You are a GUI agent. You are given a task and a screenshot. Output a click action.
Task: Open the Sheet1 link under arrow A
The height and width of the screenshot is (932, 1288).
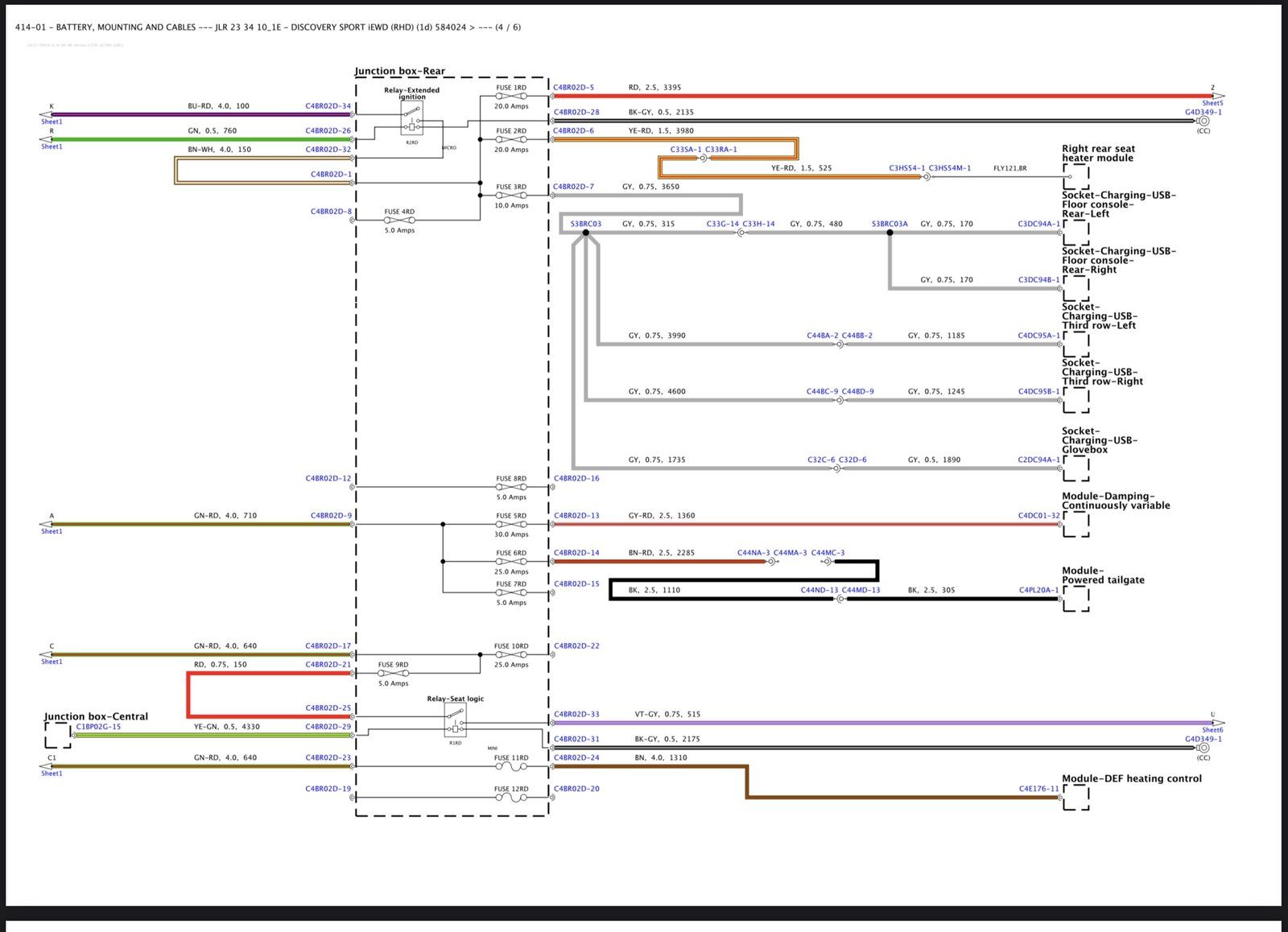[52, 532]
